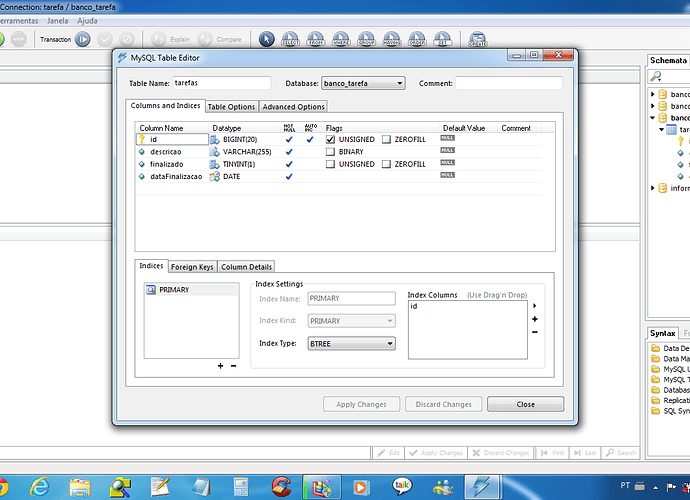Select the mouse pointer tool
The height and width of the screenshot is (500, 690).
(266, 39)
